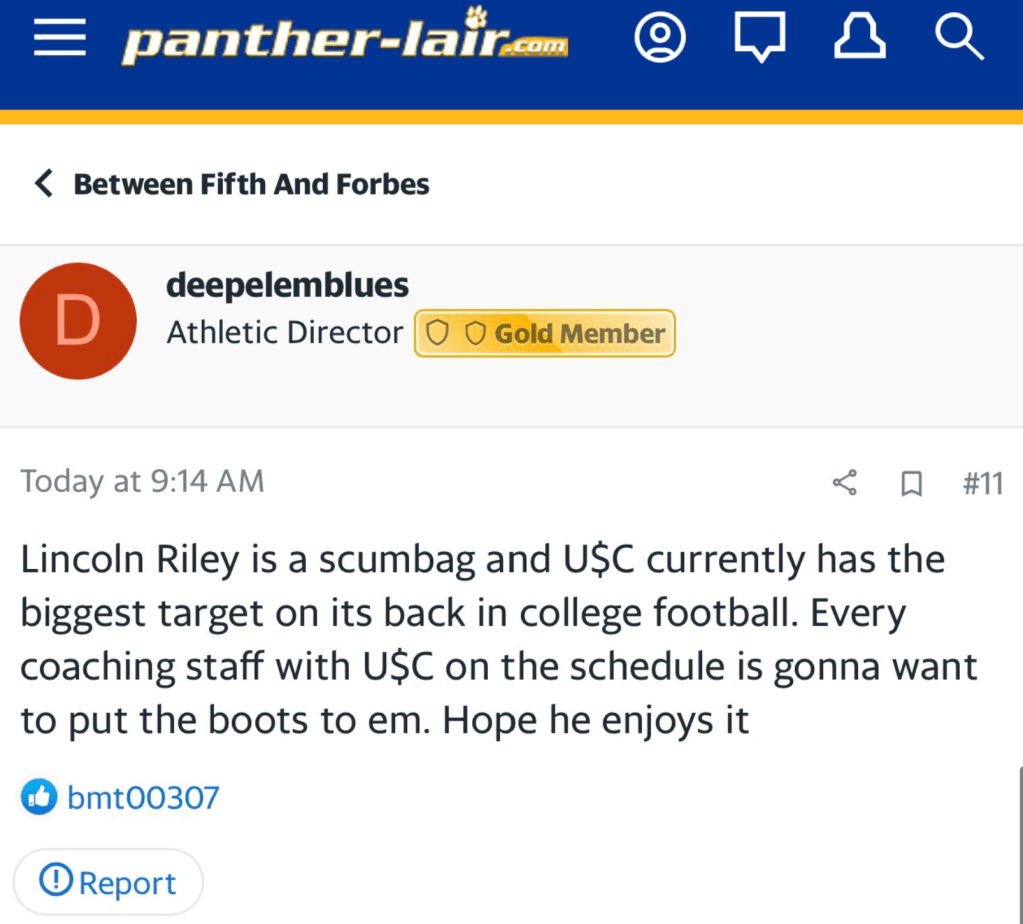The height and width of the screenshot is (924, 1023).
Task: Click the thumbs-up like icon
Action: 38,797
